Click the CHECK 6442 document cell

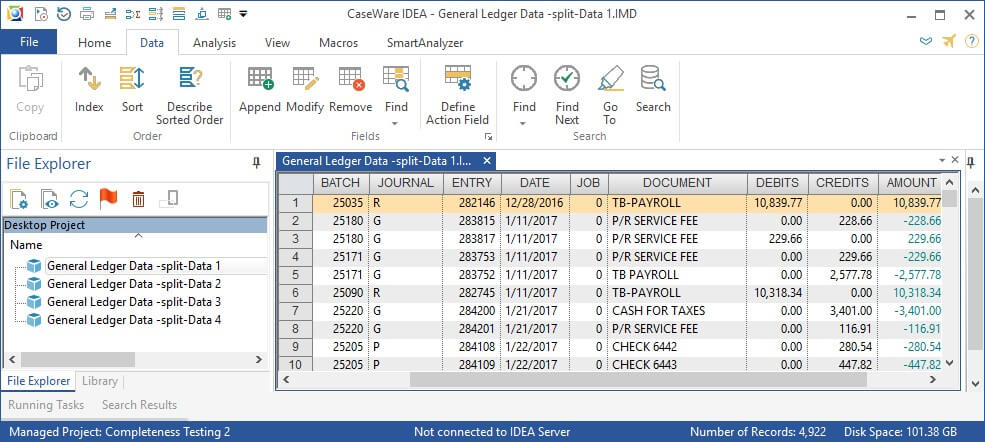click(677, 347)
